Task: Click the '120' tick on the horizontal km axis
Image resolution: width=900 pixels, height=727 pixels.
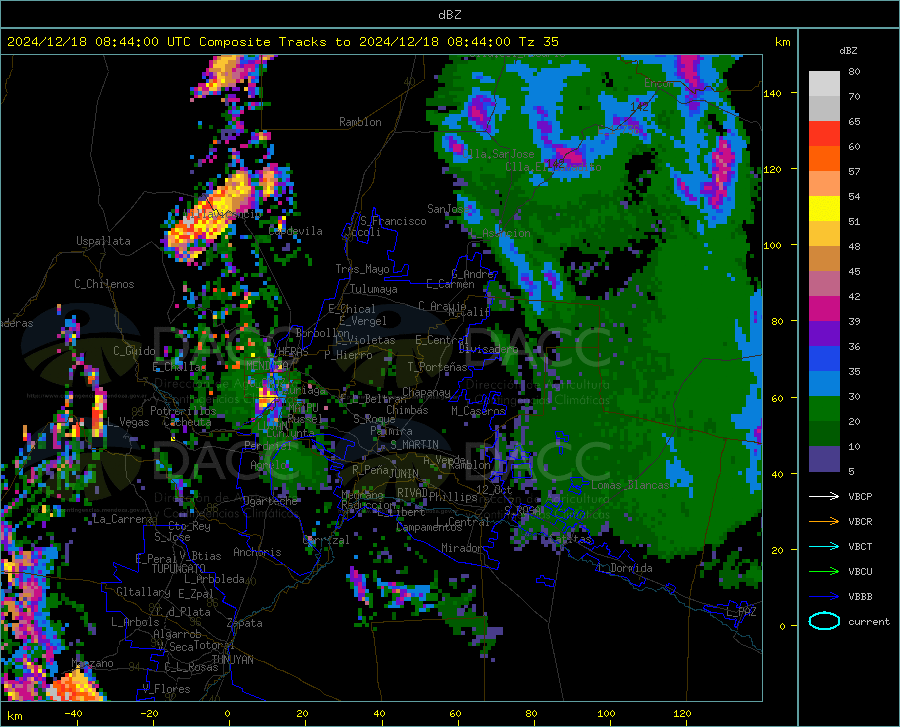Action: [x=682, y=713]
